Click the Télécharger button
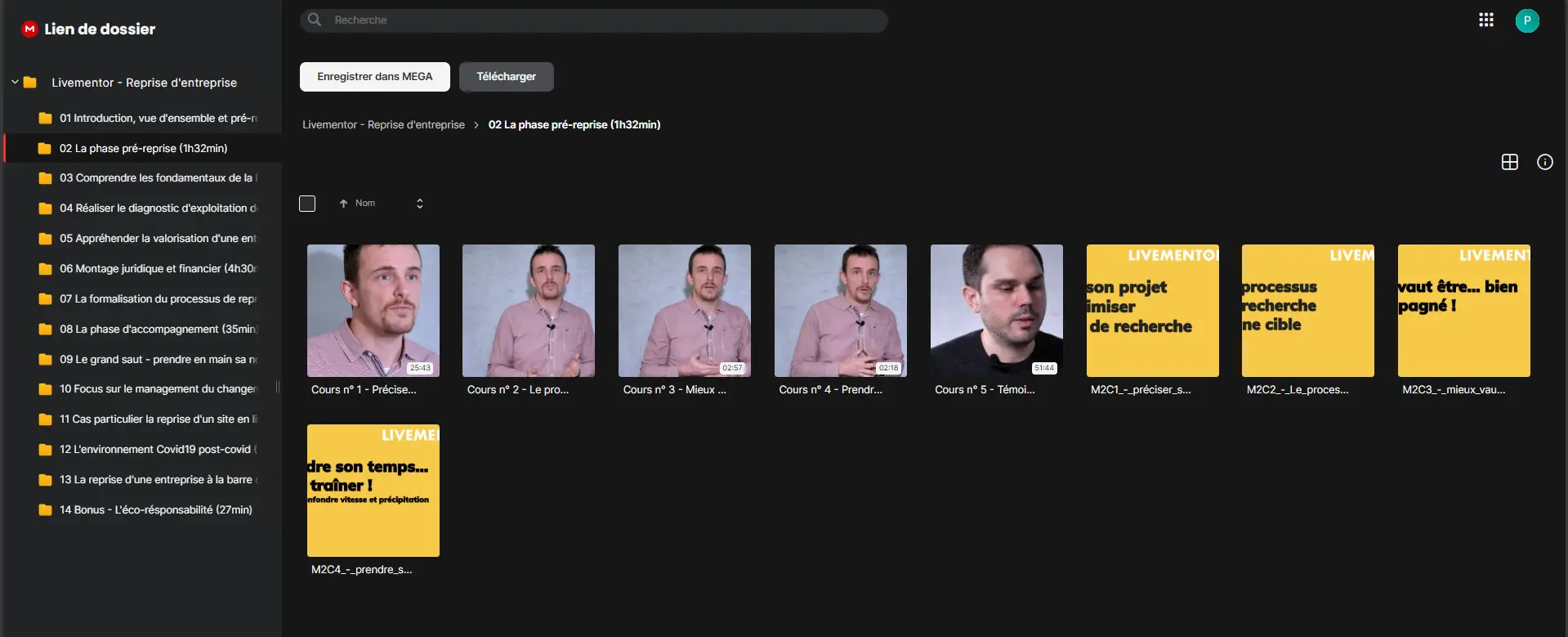 tap(507, 77)
